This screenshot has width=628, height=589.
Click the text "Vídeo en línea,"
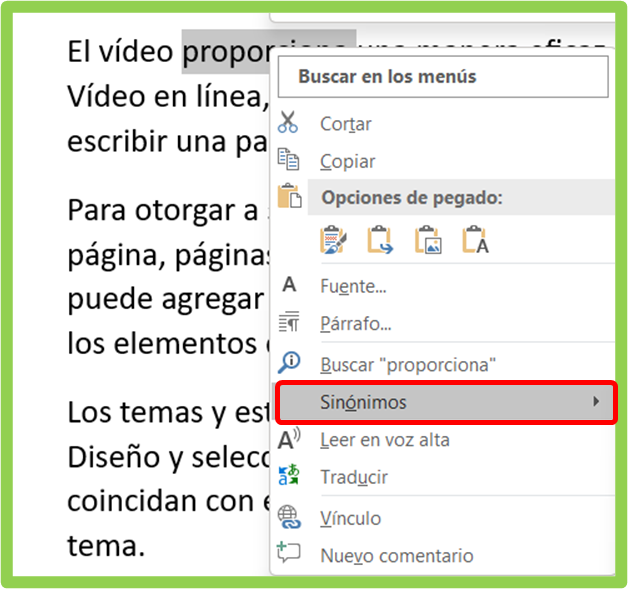[168, 97]
